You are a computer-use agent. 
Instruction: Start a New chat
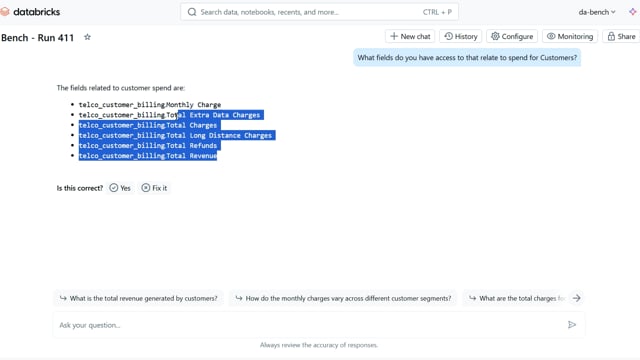[410, 36]
